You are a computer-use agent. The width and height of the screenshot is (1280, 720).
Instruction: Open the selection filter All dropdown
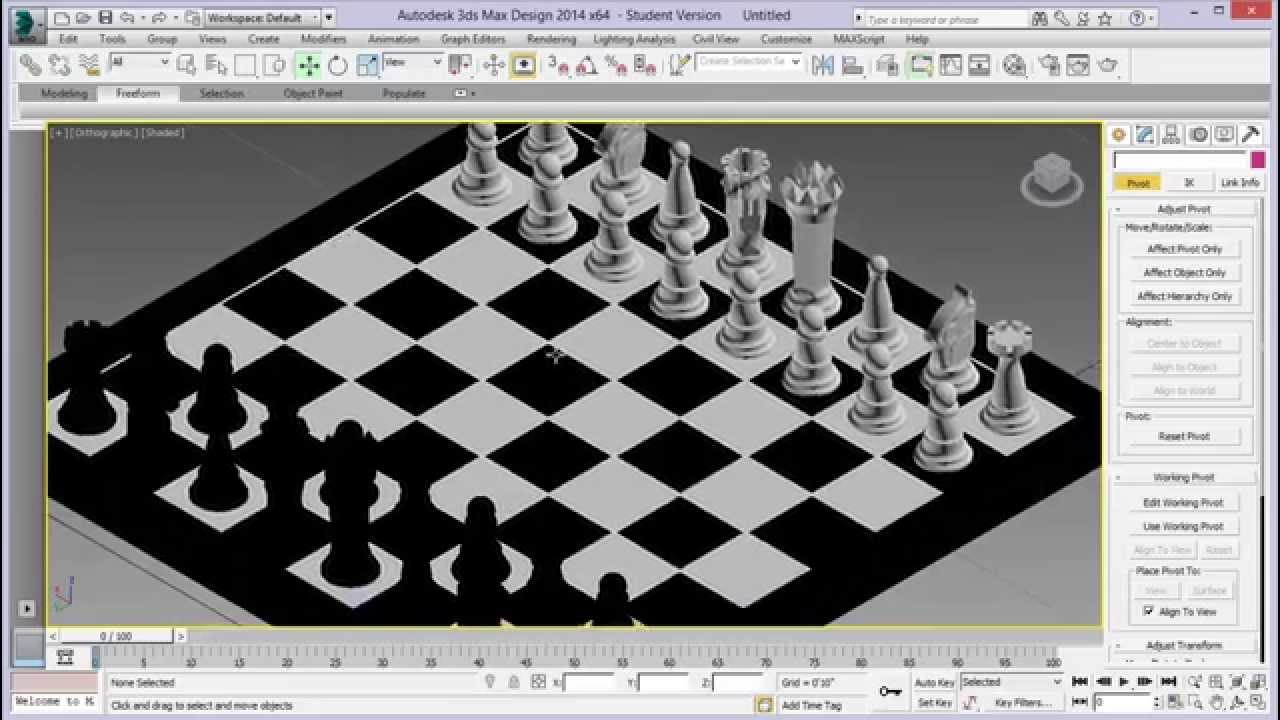[139, 62]
